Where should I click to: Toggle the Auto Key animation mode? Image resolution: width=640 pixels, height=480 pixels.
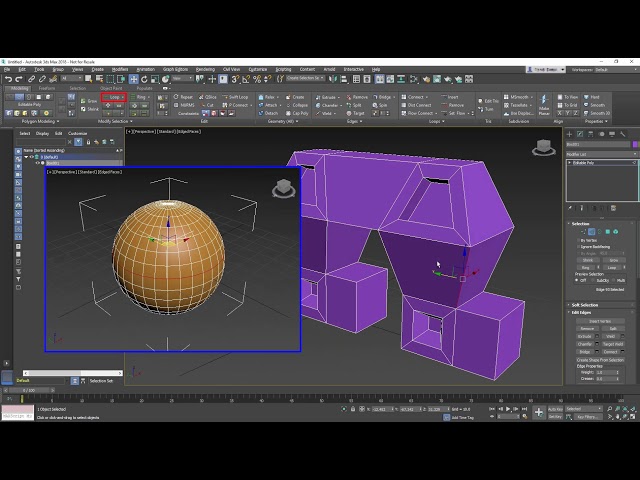coord(555,409)
